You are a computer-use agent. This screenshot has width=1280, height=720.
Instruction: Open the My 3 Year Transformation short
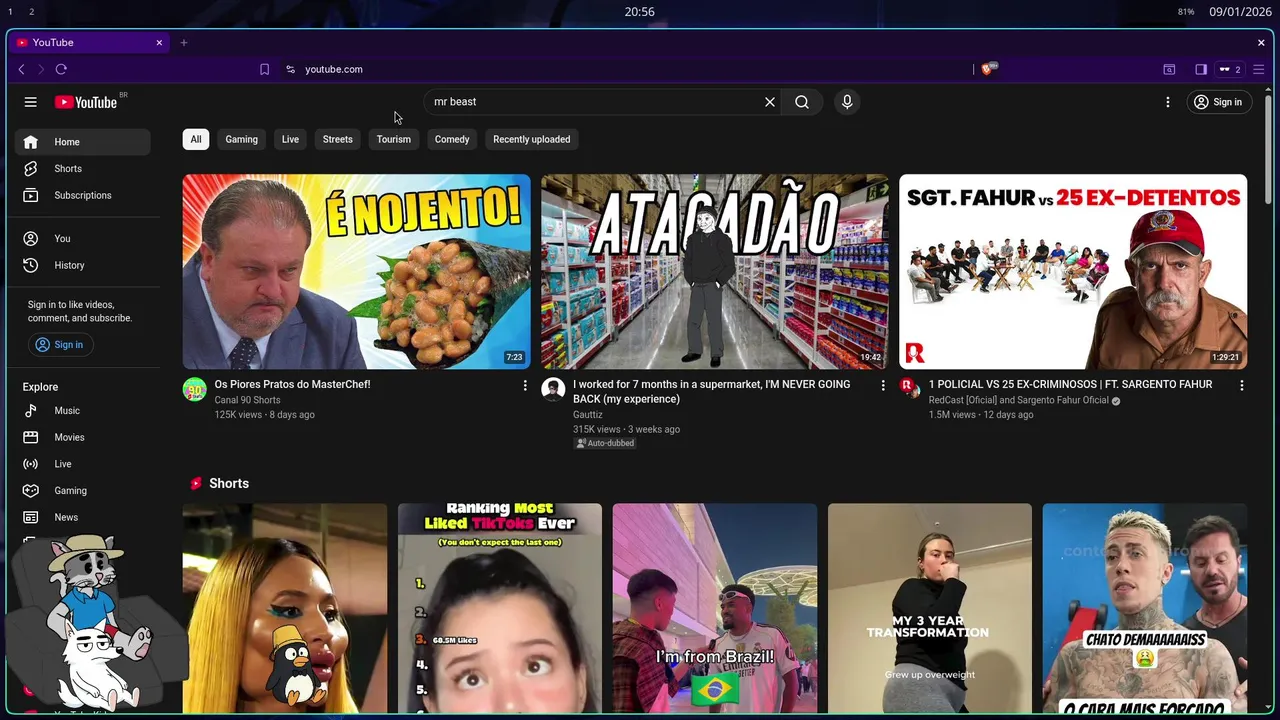(930, 610)
